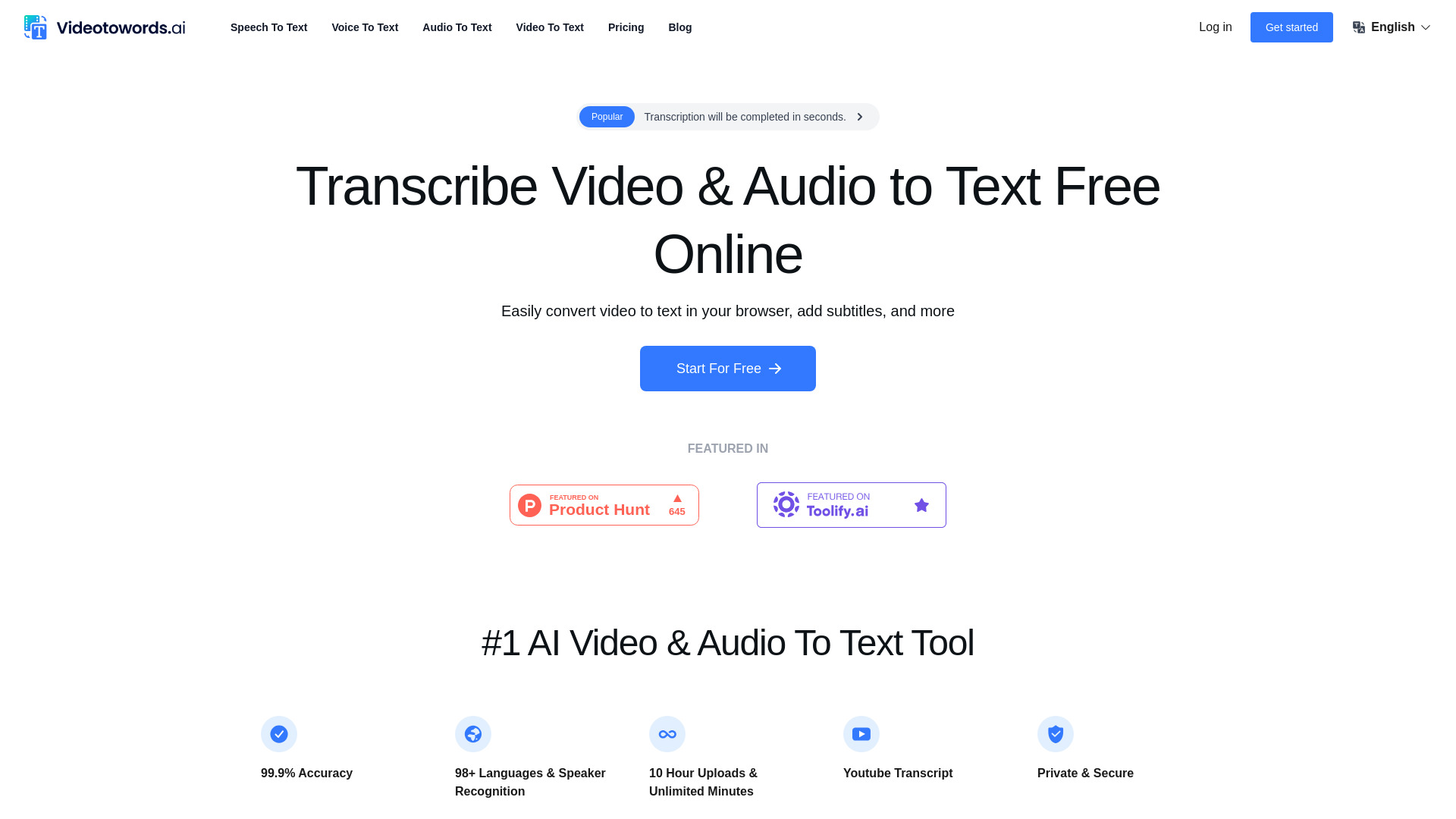Expand the Popular transcription banner chevron
Viewport: 1456px width, 819px height.
pos(860,117)
